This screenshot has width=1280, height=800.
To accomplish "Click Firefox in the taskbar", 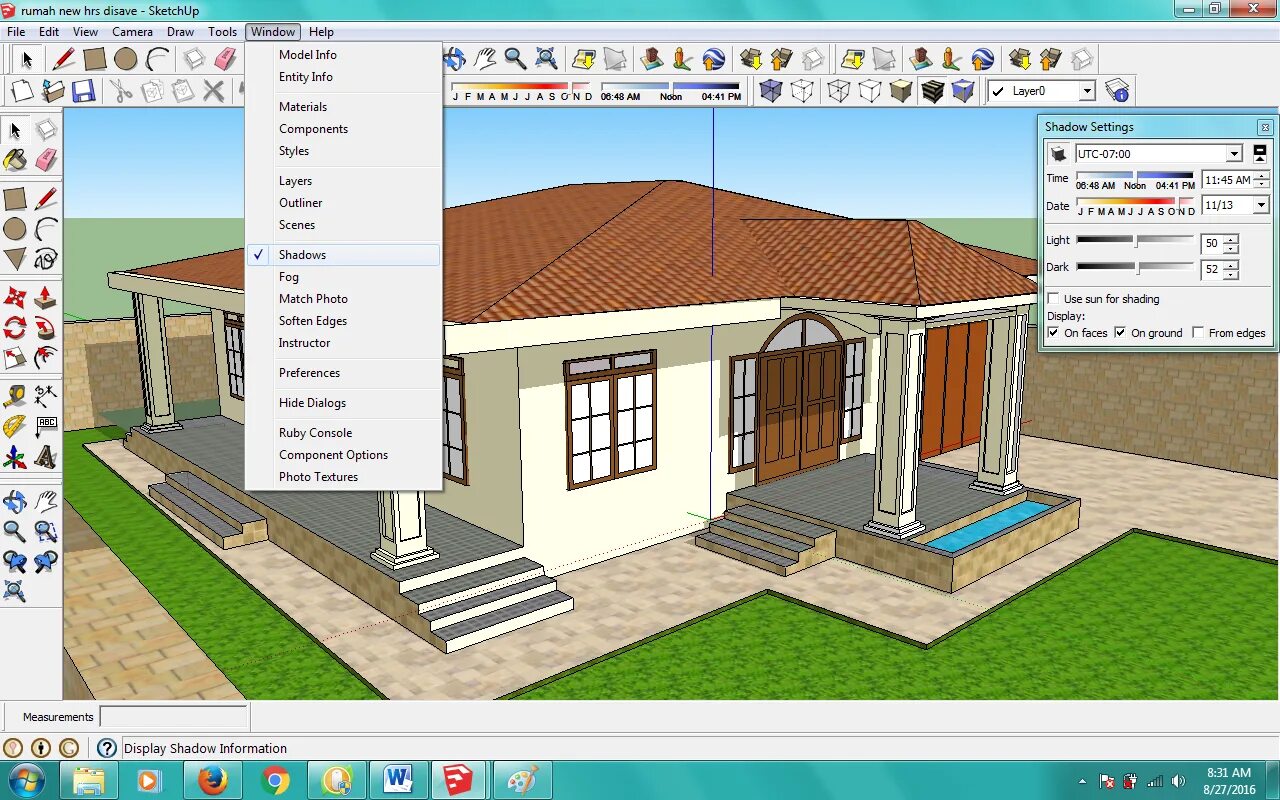I will [x=212, y=780].
